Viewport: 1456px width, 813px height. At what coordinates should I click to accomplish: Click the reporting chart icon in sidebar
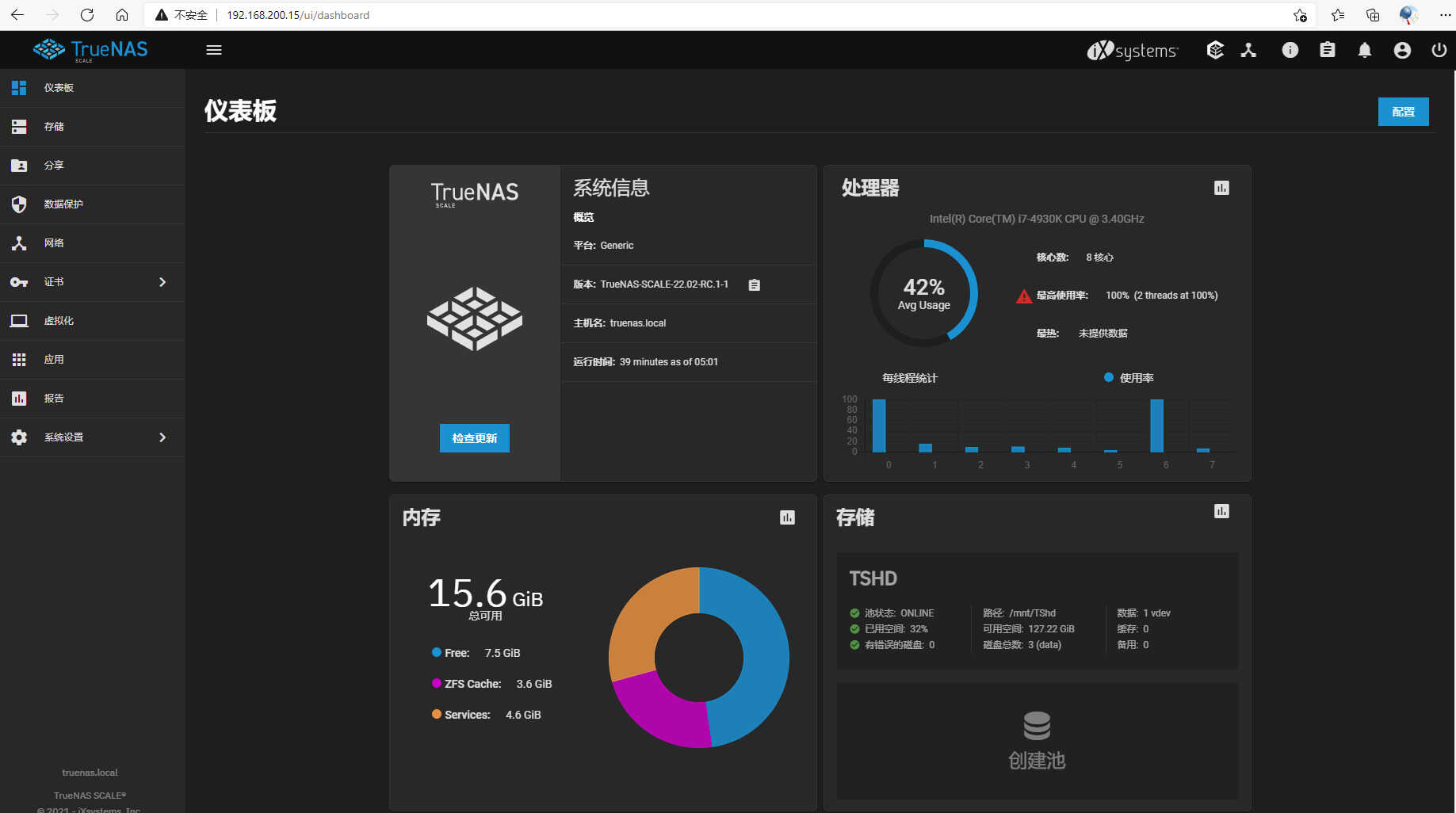click(x=19, y=399)
